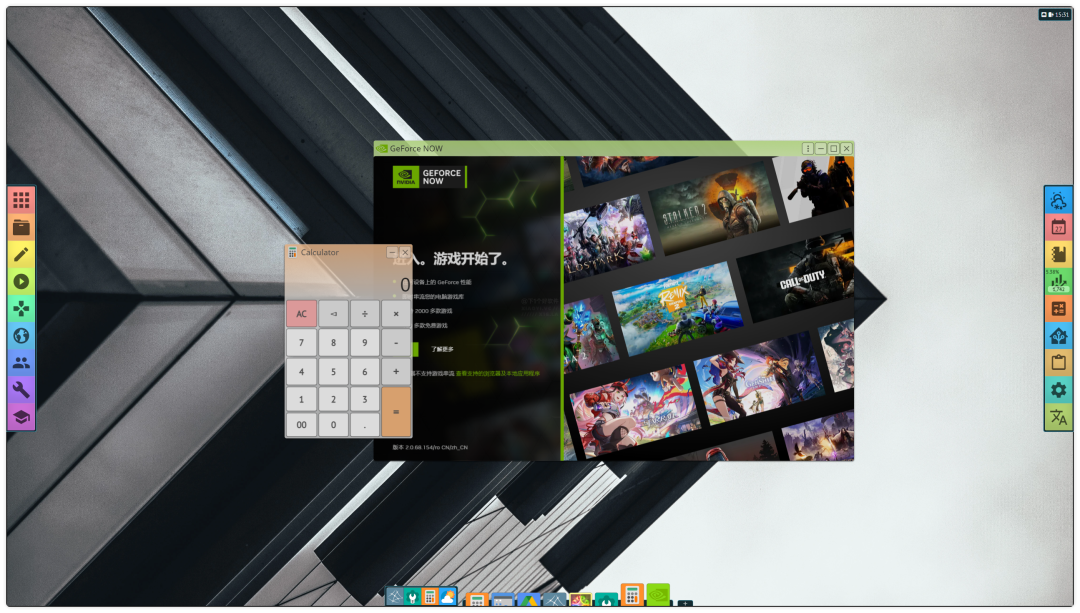Screen dimensions: 1080x613
Task: Click digit 7 in Calculator
Action: [302, 342]
